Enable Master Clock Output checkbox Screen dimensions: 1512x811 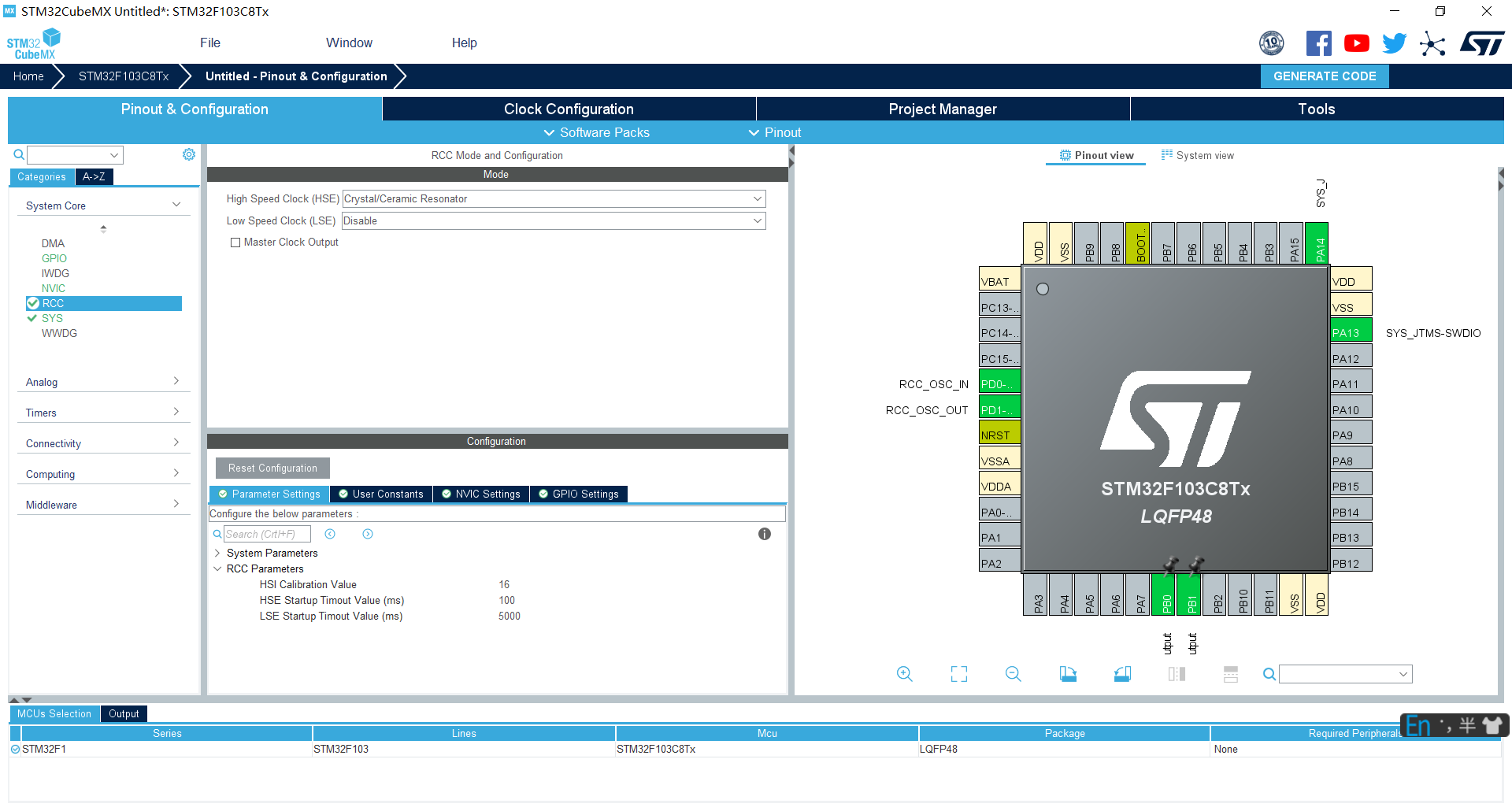tap(235, 243)
